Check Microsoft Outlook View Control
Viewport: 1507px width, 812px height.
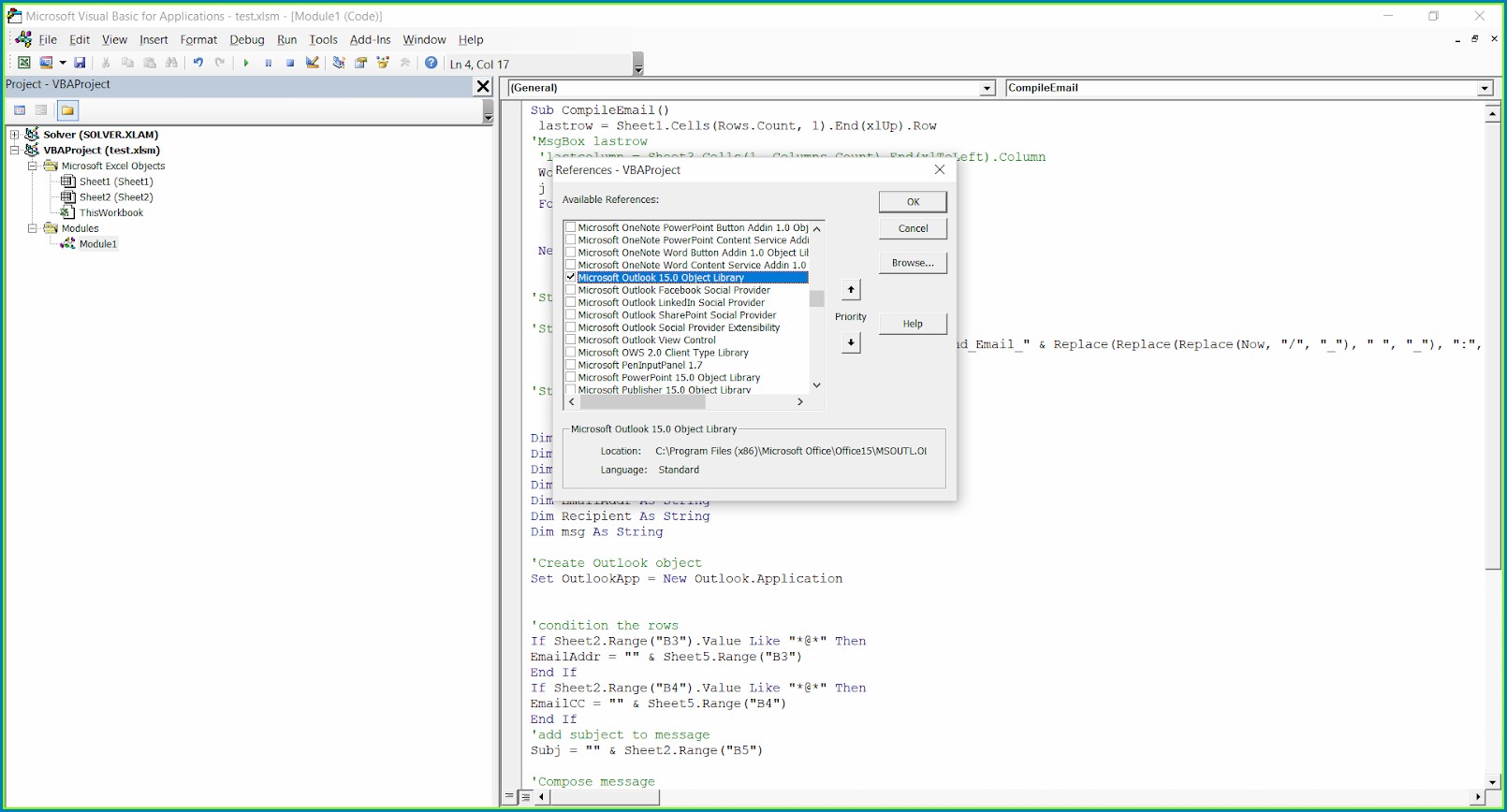pos(571,340)
